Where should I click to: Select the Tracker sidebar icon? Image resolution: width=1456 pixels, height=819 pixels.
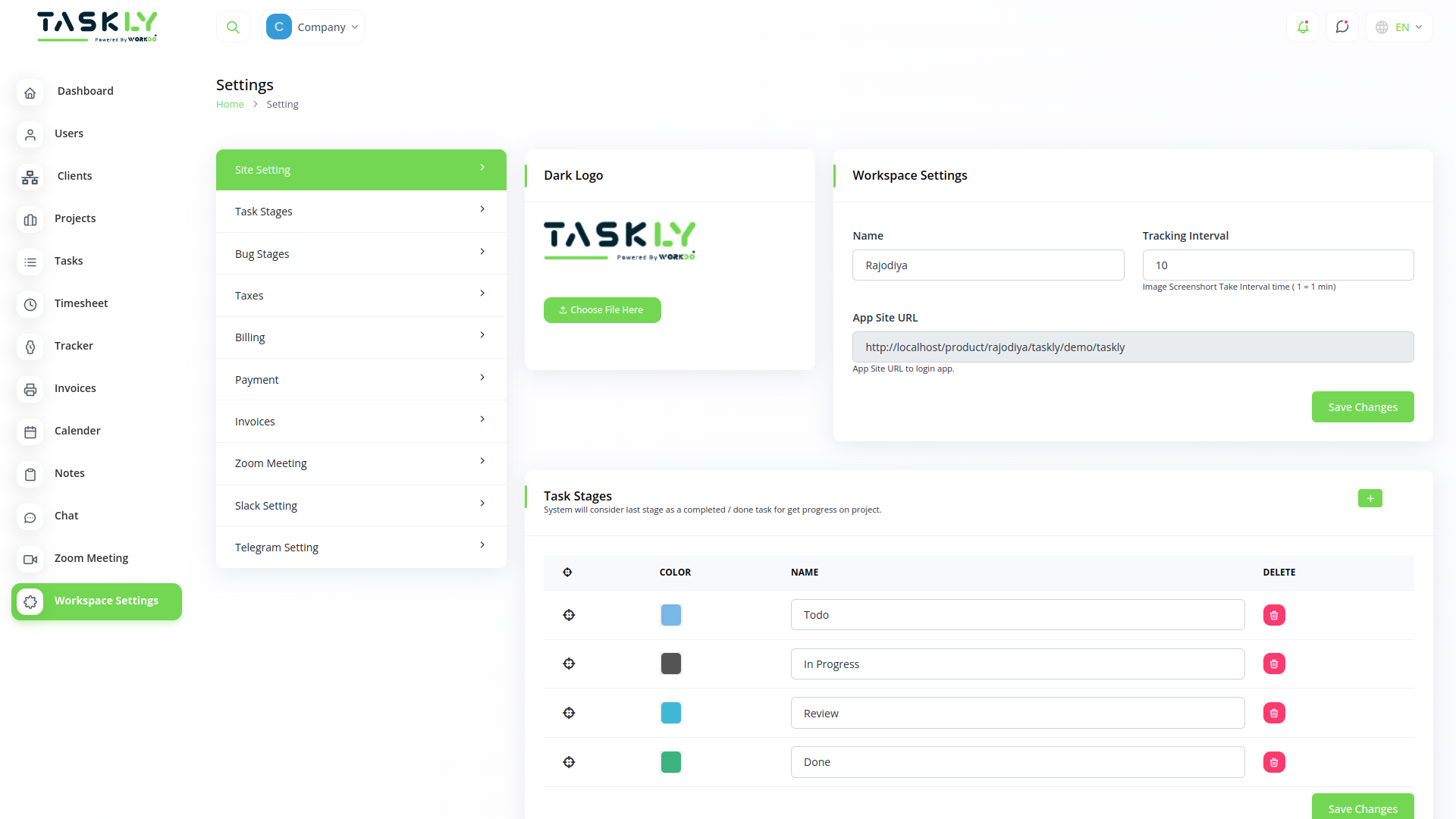click(x=30, y=347)
